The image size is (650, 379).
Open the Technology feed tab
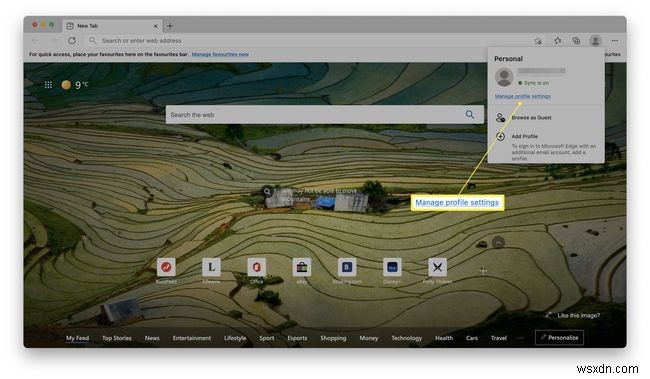pos(407,338)
